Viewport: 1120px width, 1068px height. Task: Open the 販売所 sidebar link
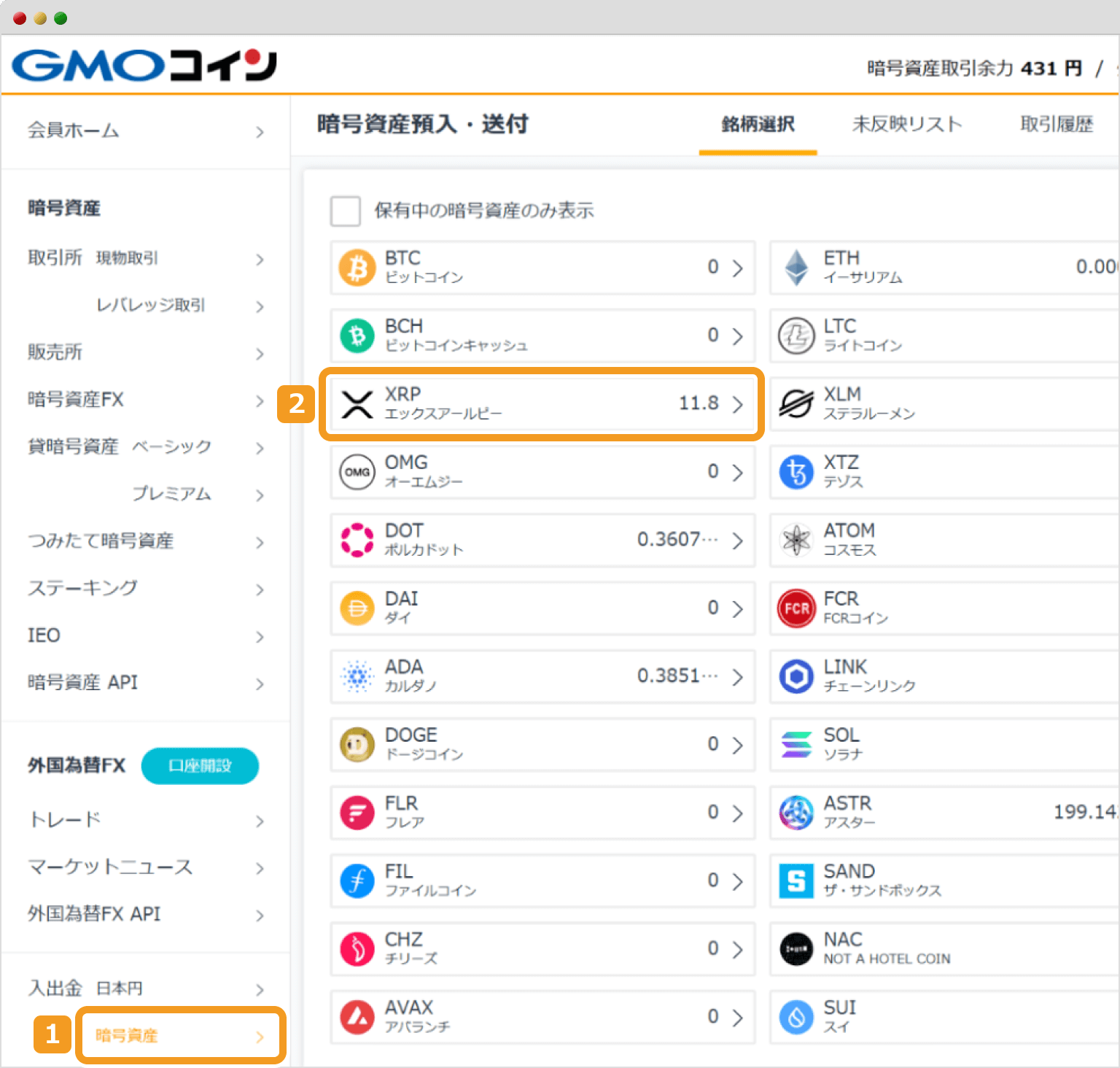coord(55,352)
